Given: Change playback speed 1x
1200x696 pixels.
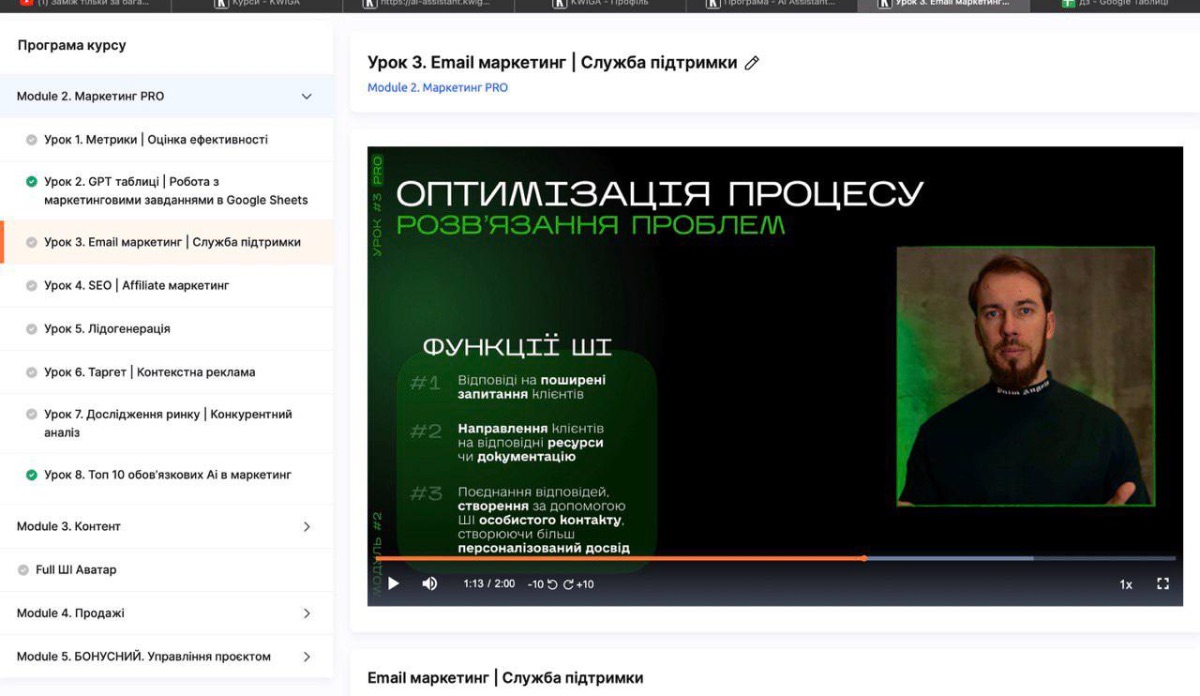Looking at the screenshot, I should coord(1126,584).
